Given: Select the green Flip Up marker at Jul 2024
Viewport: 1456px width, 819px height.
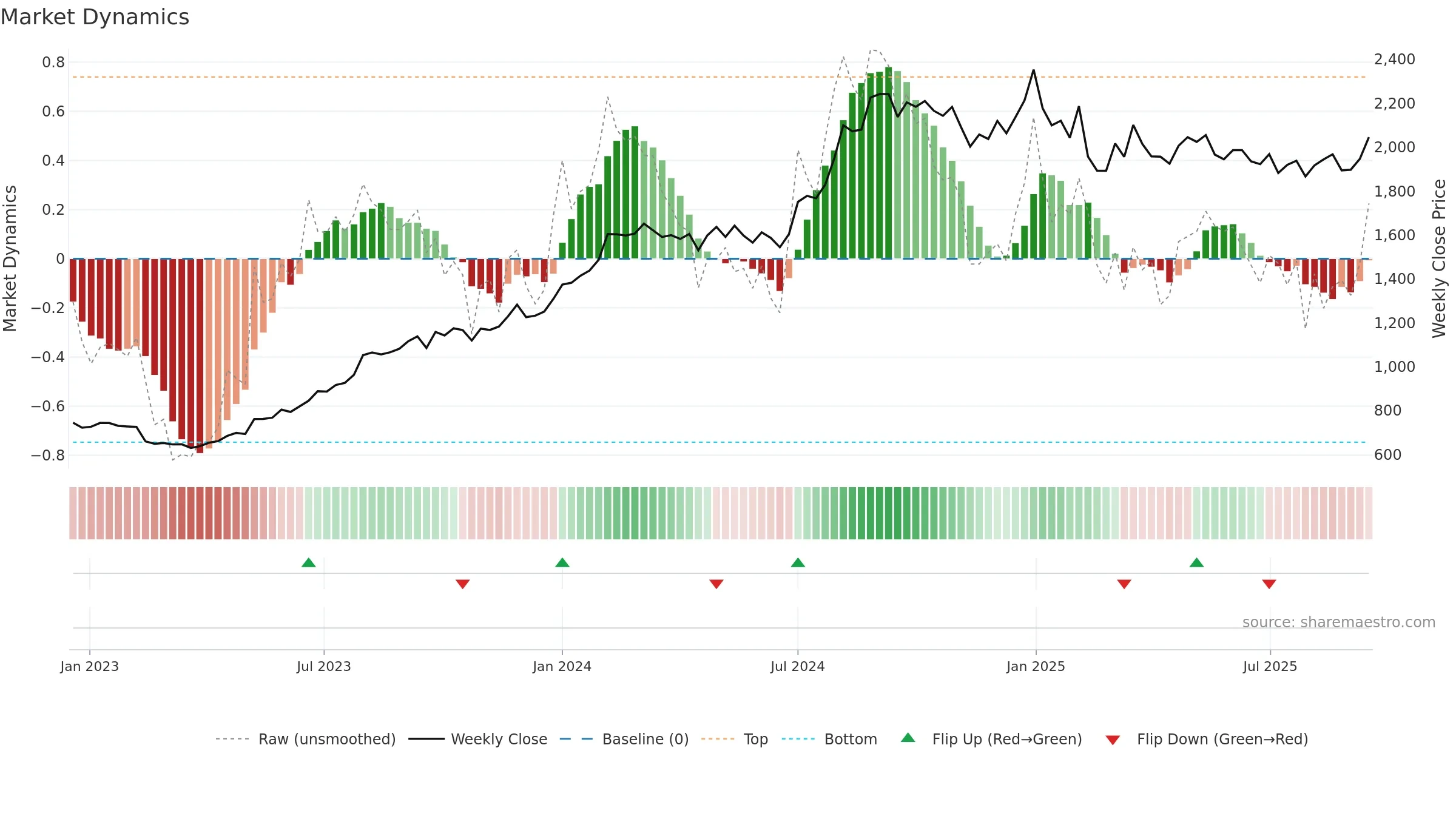Looking at the screenshot, I should [x=798, y=562].
